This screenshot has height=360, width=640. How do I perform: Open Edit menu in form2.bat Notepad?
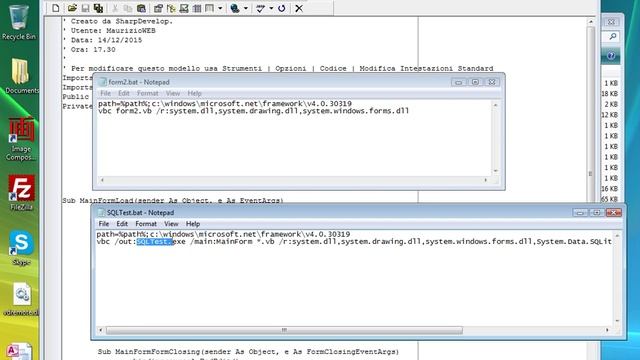pos(124,93)
